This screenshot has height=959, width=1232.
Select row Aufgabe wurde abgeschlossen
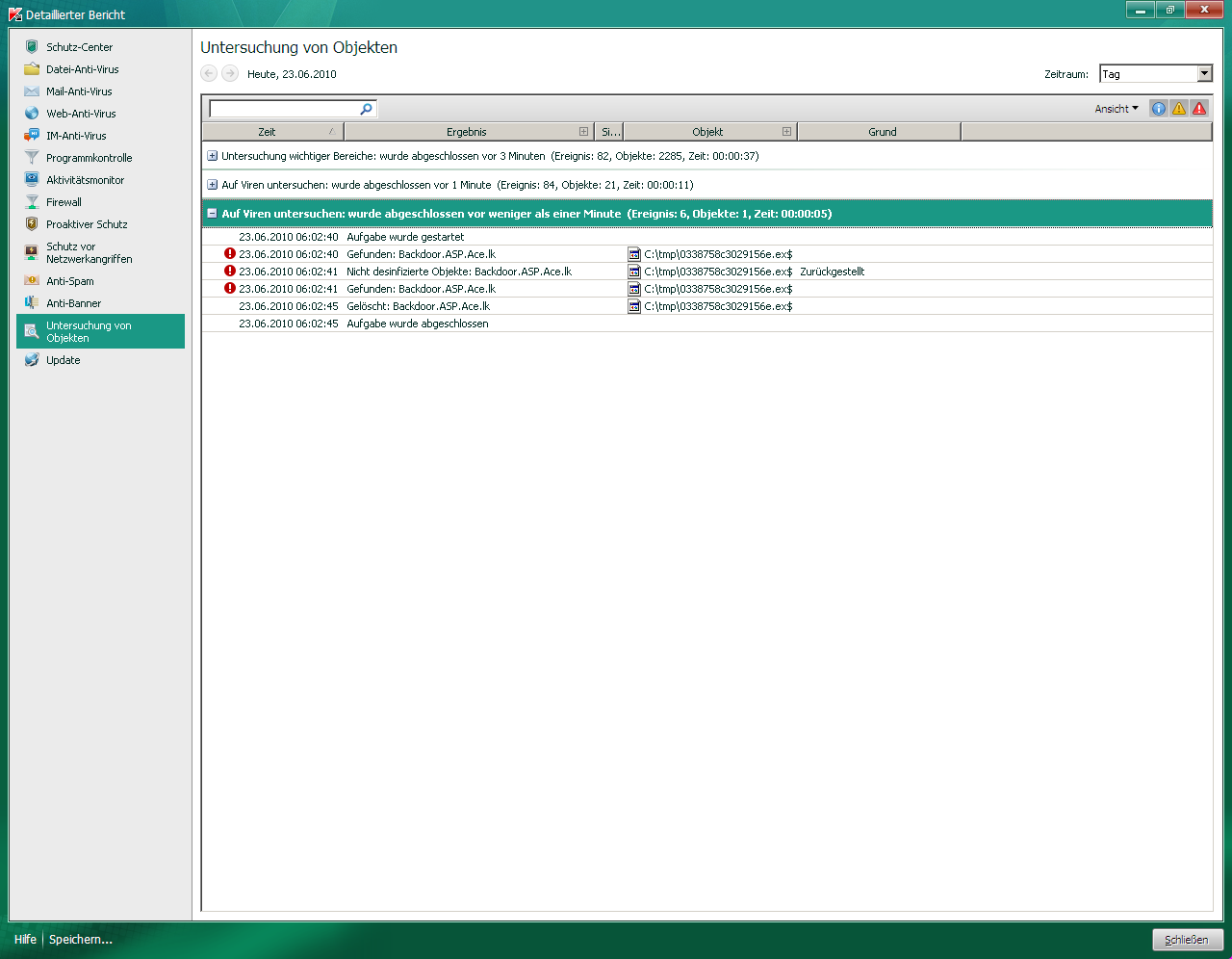(x=706, y=324)
